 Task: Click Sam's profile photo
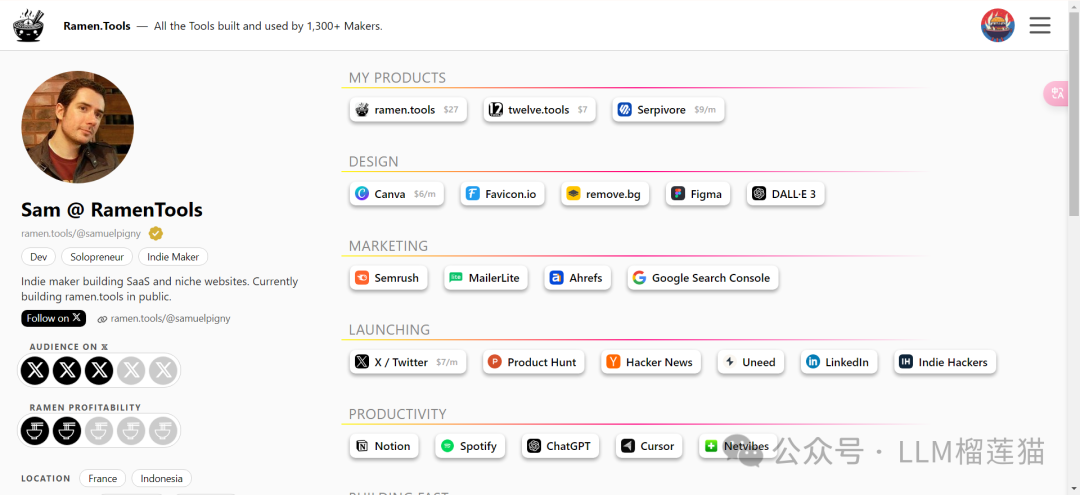pyautogui.click(x=78, y=127)
